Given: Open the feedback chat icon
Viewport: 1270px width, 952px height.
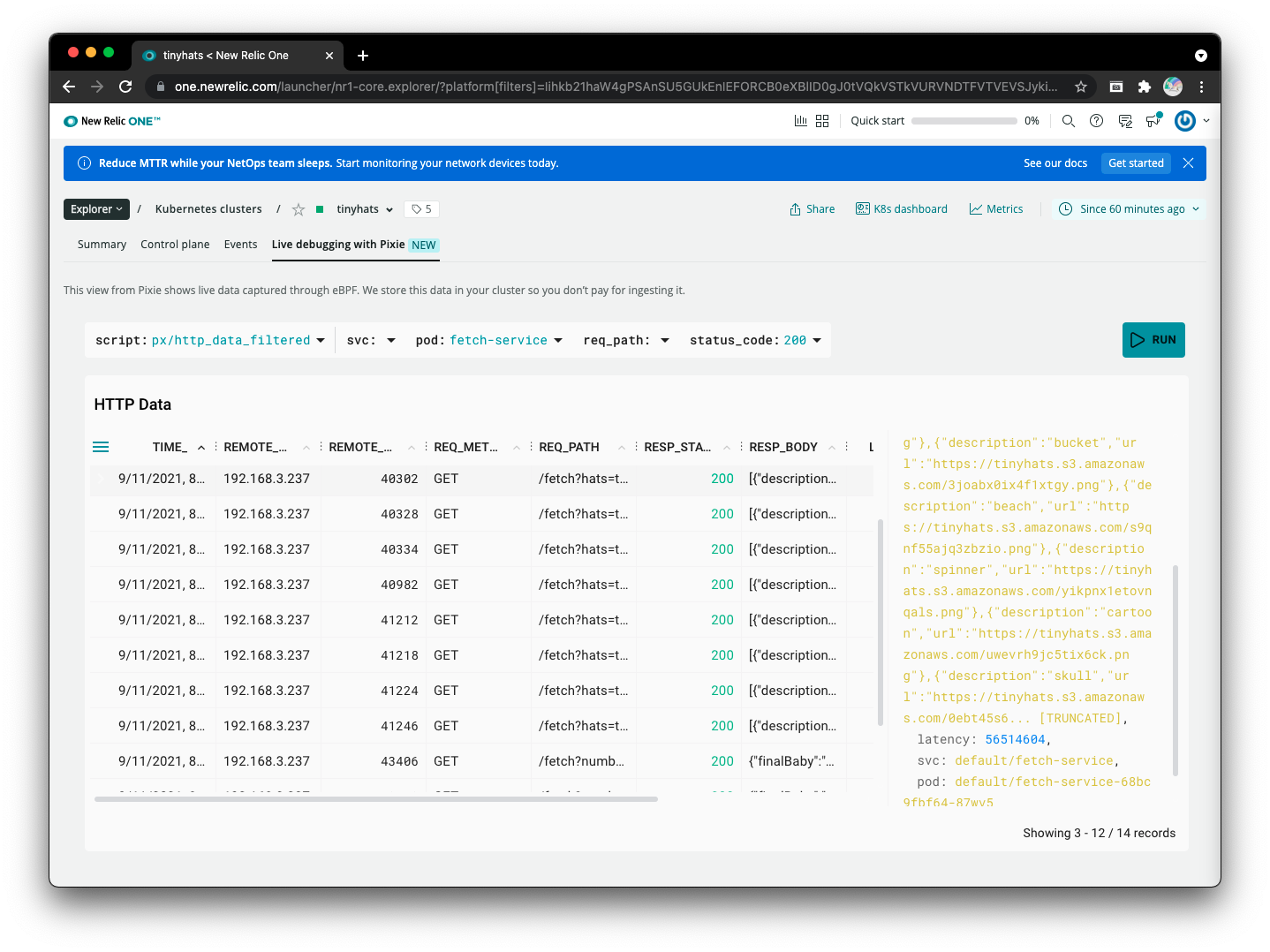Looking at the screenshot, I should [1125, 121].
